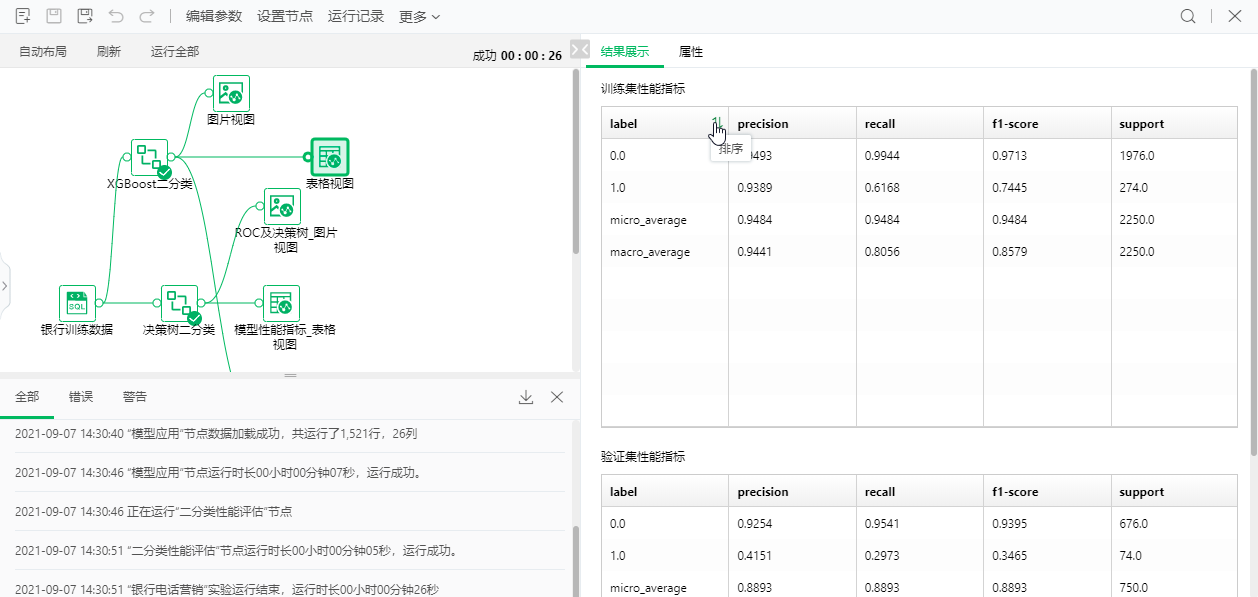The image size is (1258, 597).
Task: Click the 图片视图 node icon
Action: pyautogui.click(x=231, y=94)
